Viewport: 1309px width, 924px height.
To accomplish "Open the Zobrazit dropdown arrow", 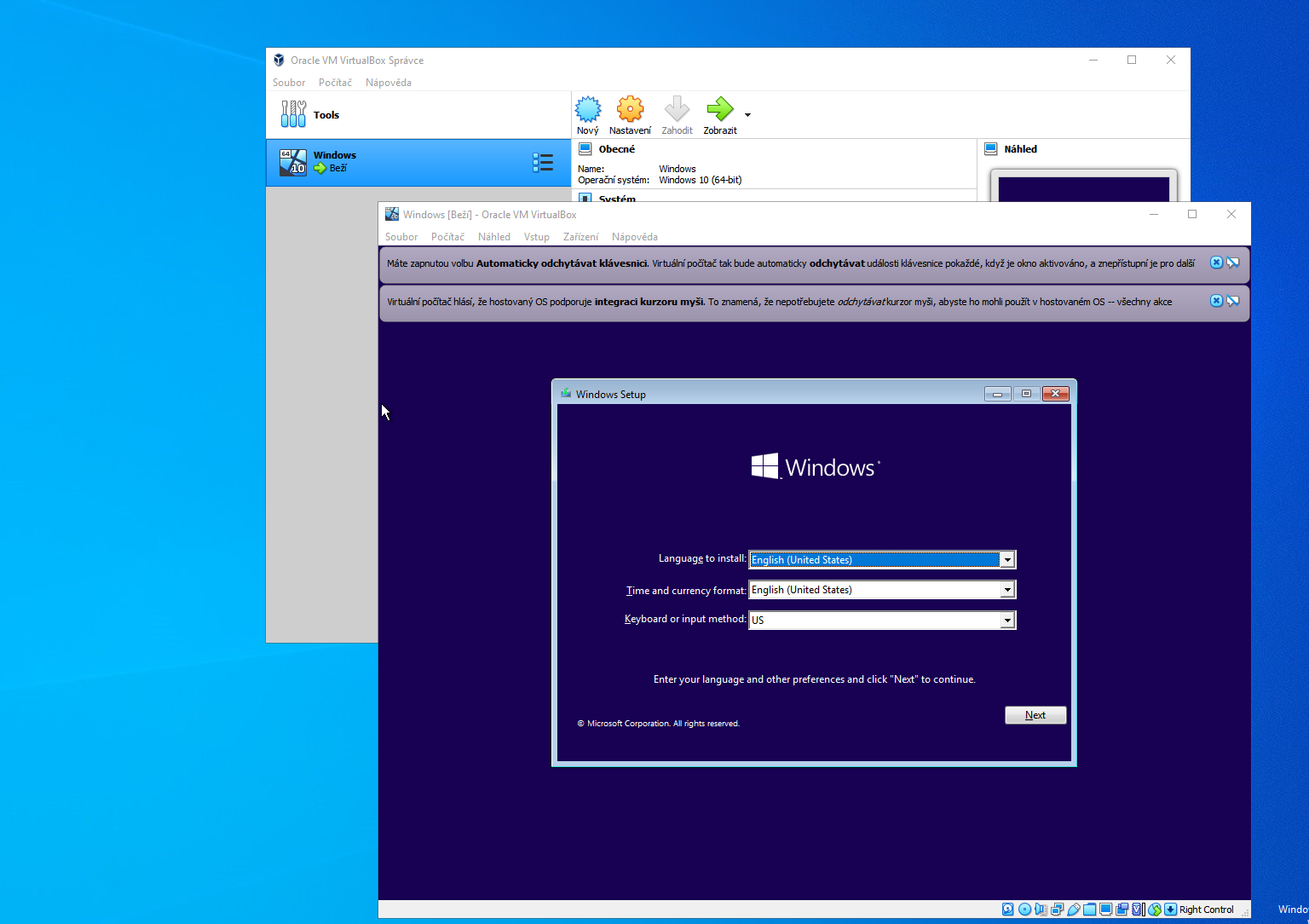I will click(x=747, y=114).
